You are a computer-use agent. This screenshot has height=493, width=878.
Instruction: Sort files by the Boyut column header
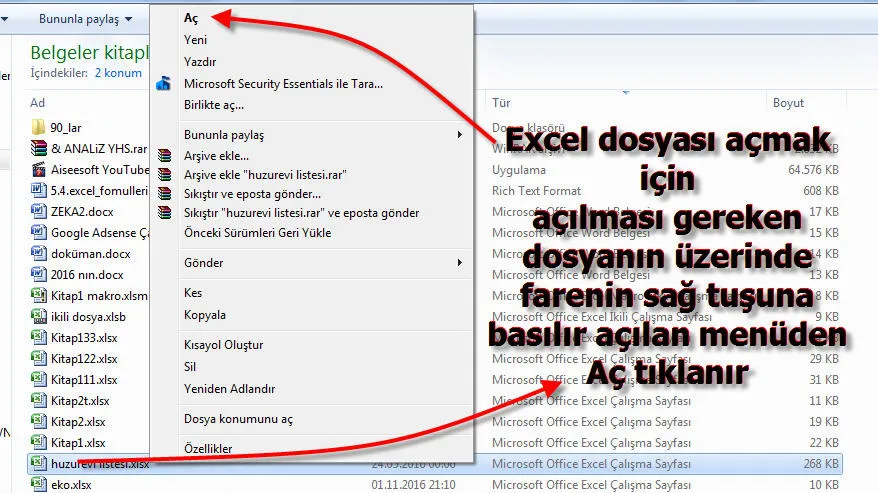point(788,103)
